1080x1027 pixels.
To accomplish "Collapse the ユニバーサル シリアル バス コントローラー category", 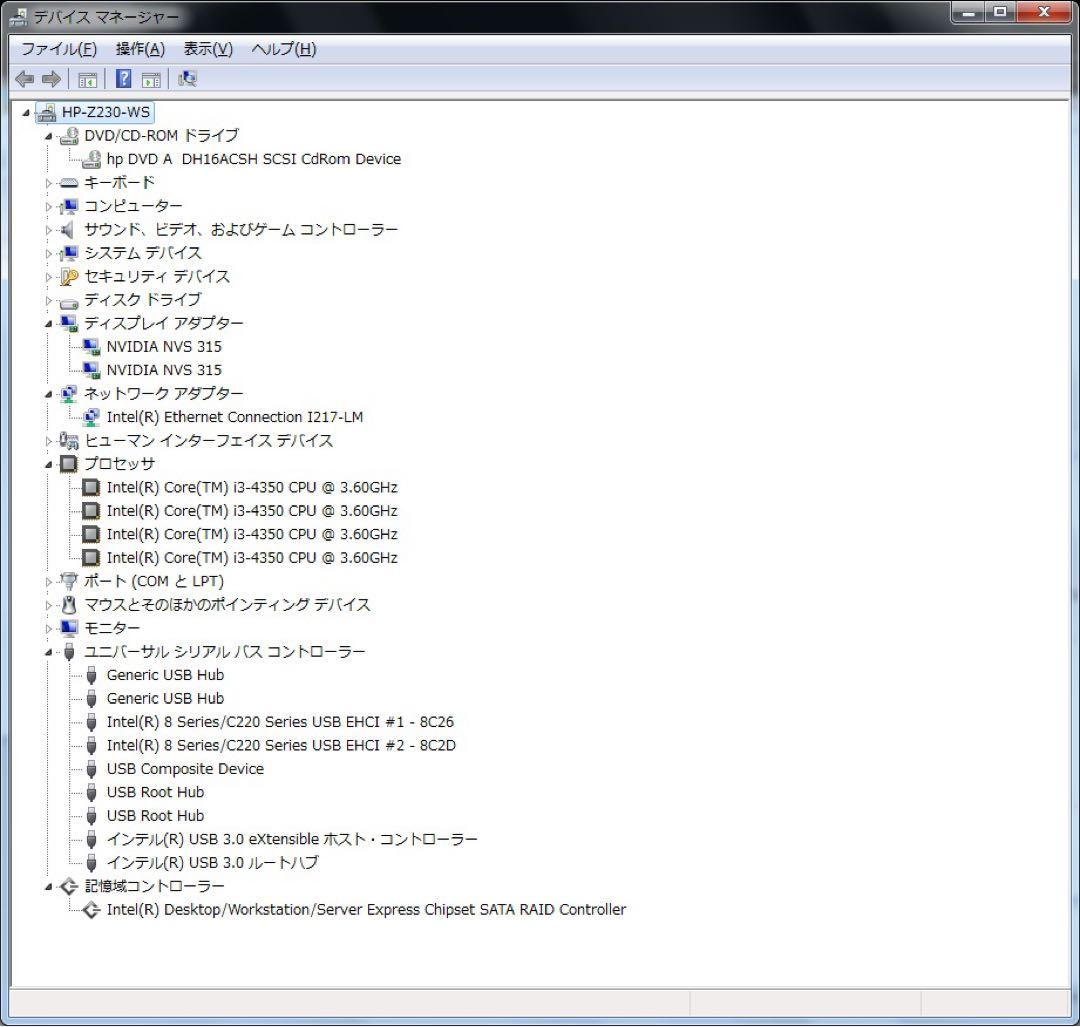I will click(49, 652).
